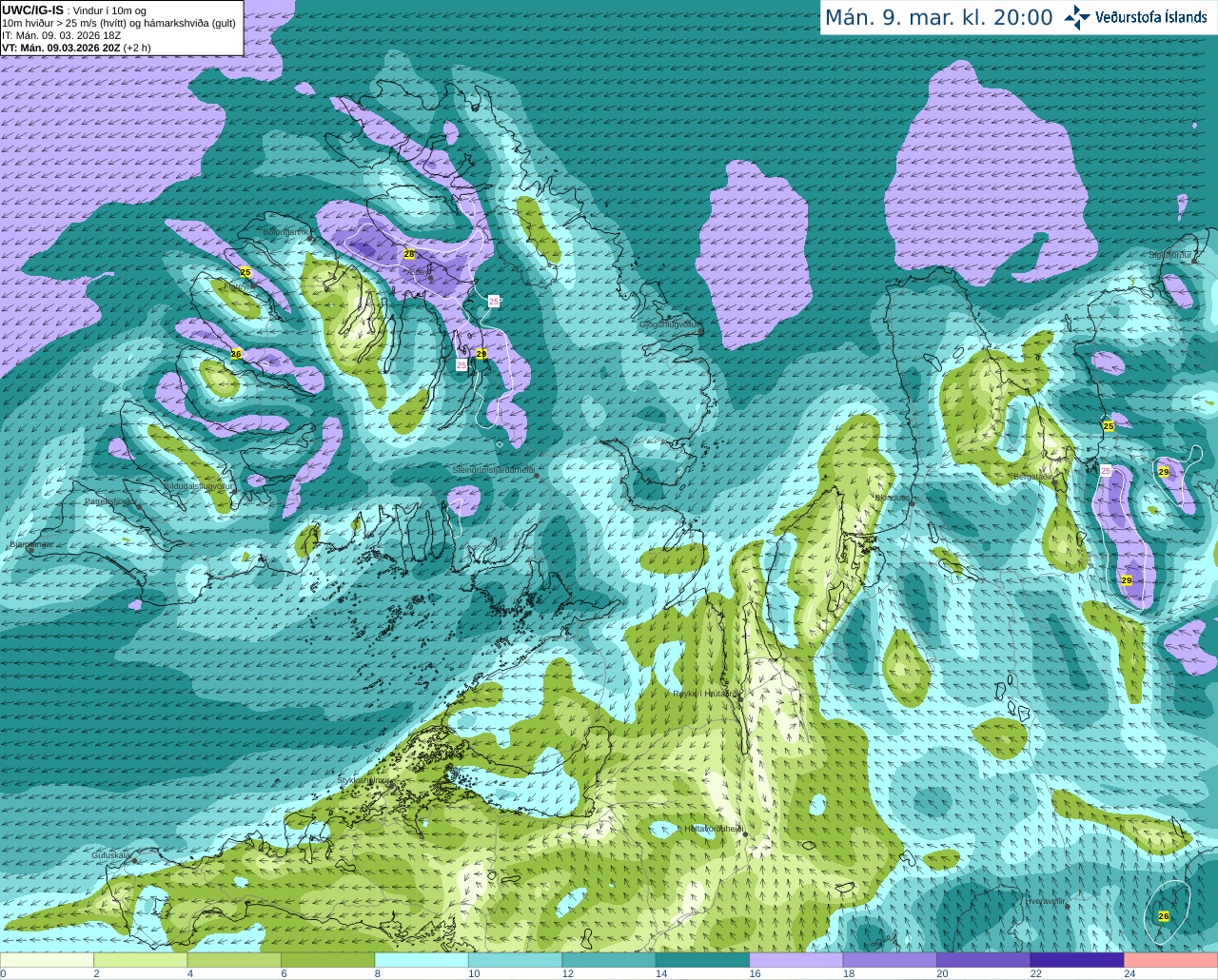Click the yellow 25 gust marker above Flateyri
This screenshot has width=1218, height=980.
point(246,272)
